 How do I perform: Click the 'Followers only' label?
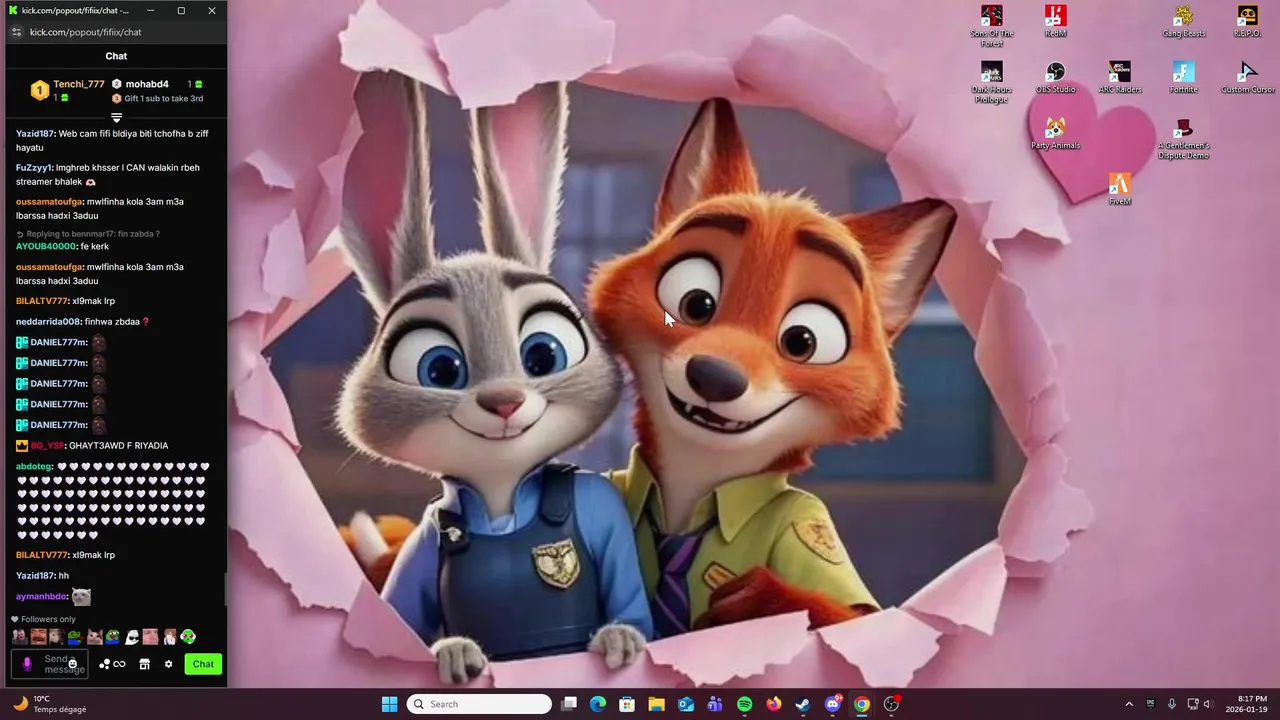click(48, 619)
